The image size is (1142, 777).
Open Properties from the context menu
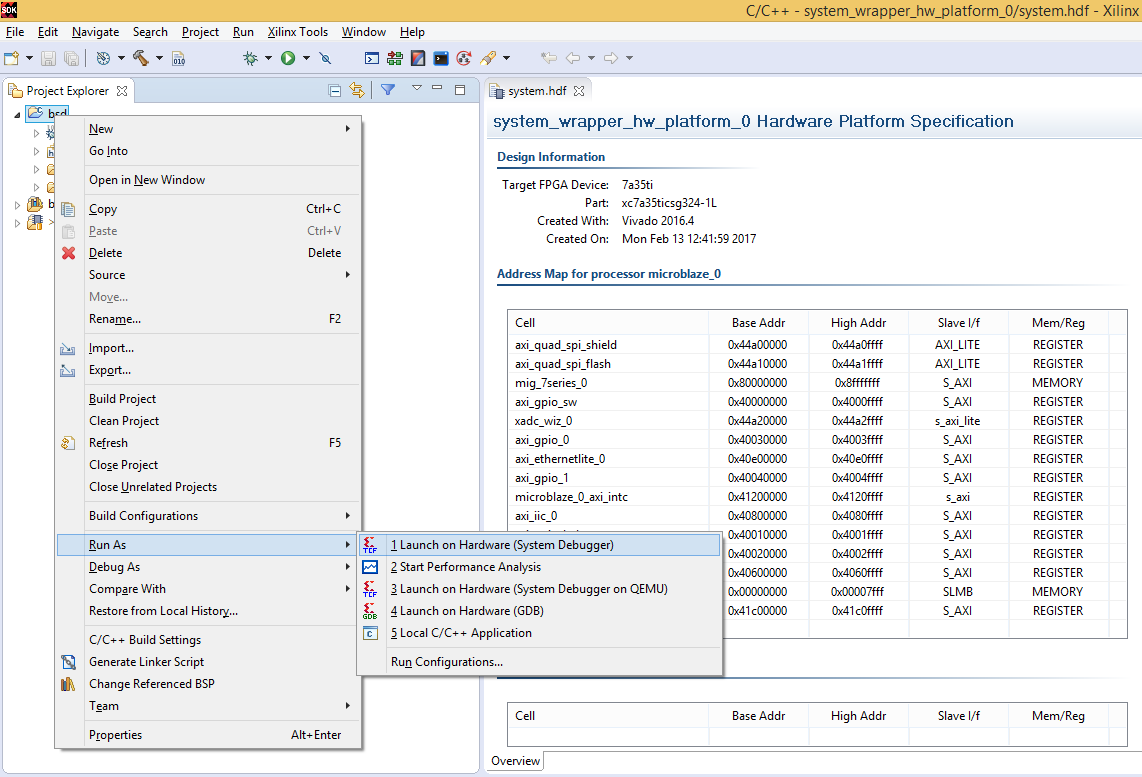(x=208, y=735)
